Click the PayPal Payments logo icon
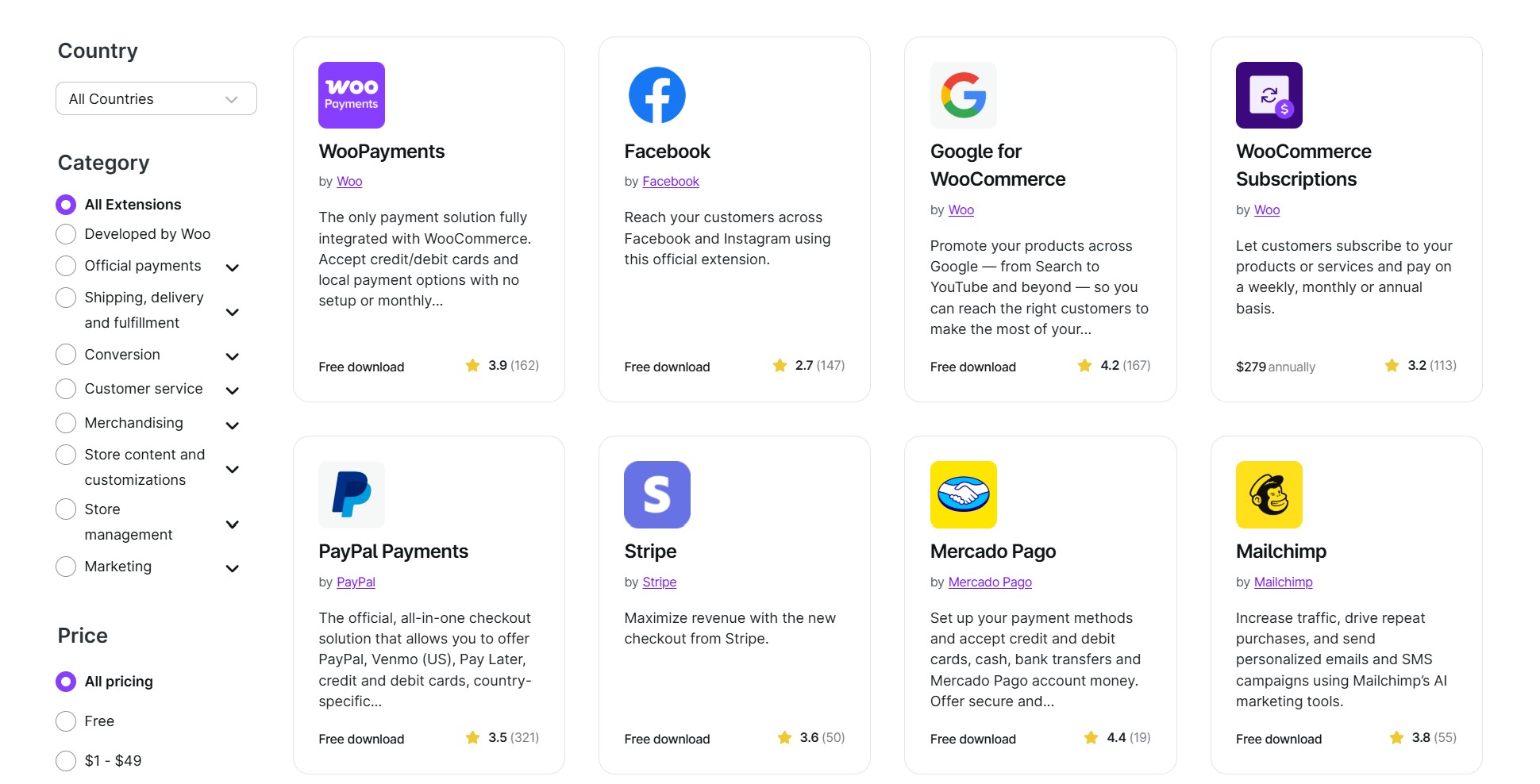Image resolution: width=1540 pixels, height=784 pixels. point(351,494)
